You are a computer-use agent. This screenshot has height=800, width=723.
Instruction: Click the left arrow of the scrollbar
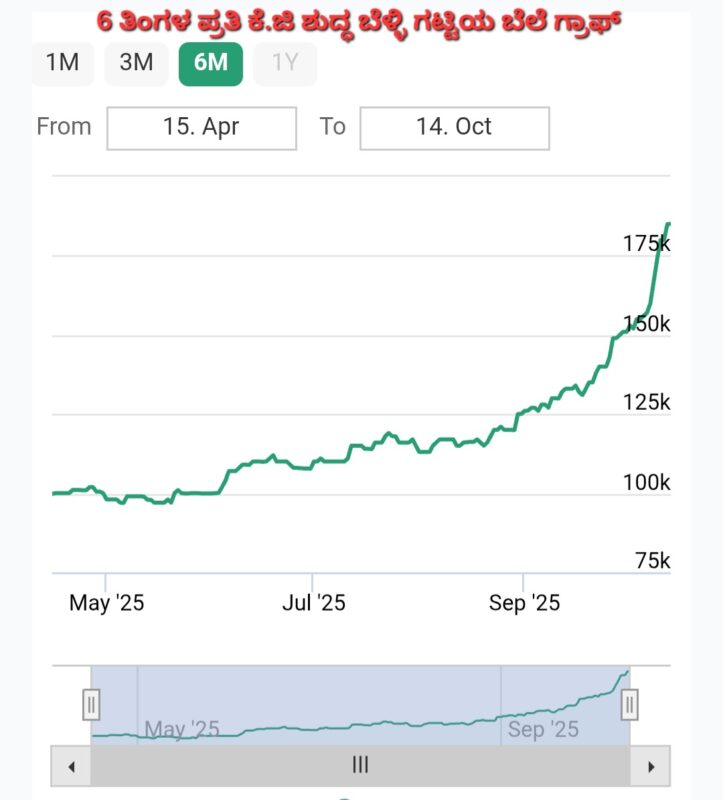pyautogui.click(x=71, y=767)
